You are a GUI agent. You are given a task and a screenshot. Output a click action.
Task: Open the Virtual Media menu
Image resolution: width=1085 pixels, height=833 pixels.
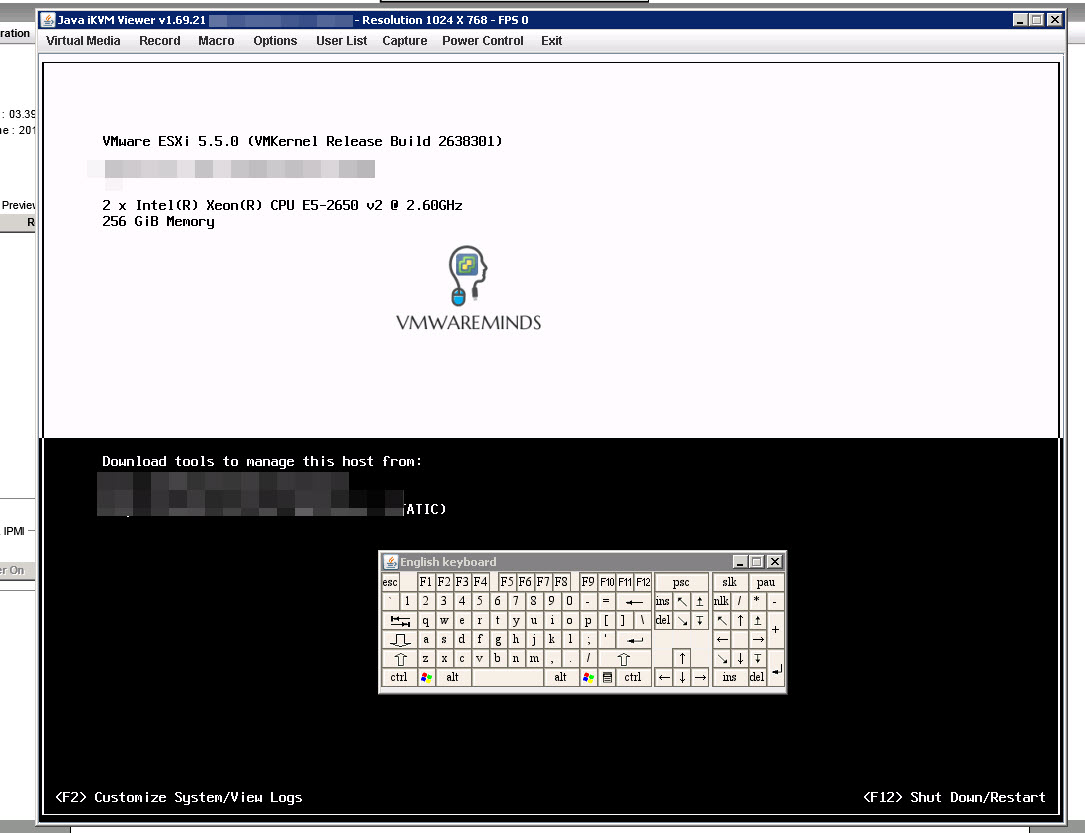[x=83, y=41]
